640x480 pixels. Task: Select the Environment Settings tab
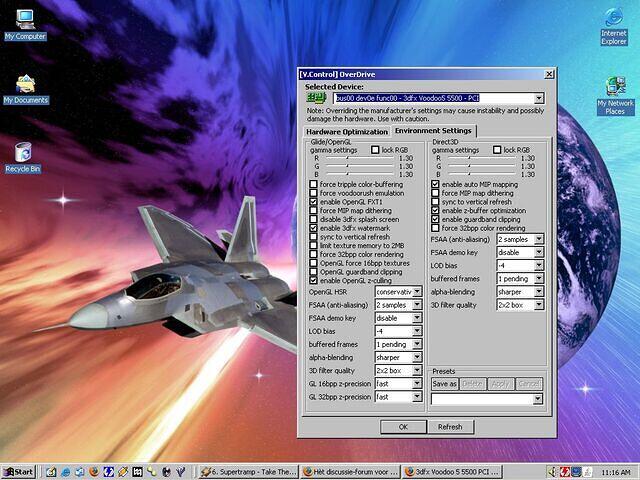[433, 131]
